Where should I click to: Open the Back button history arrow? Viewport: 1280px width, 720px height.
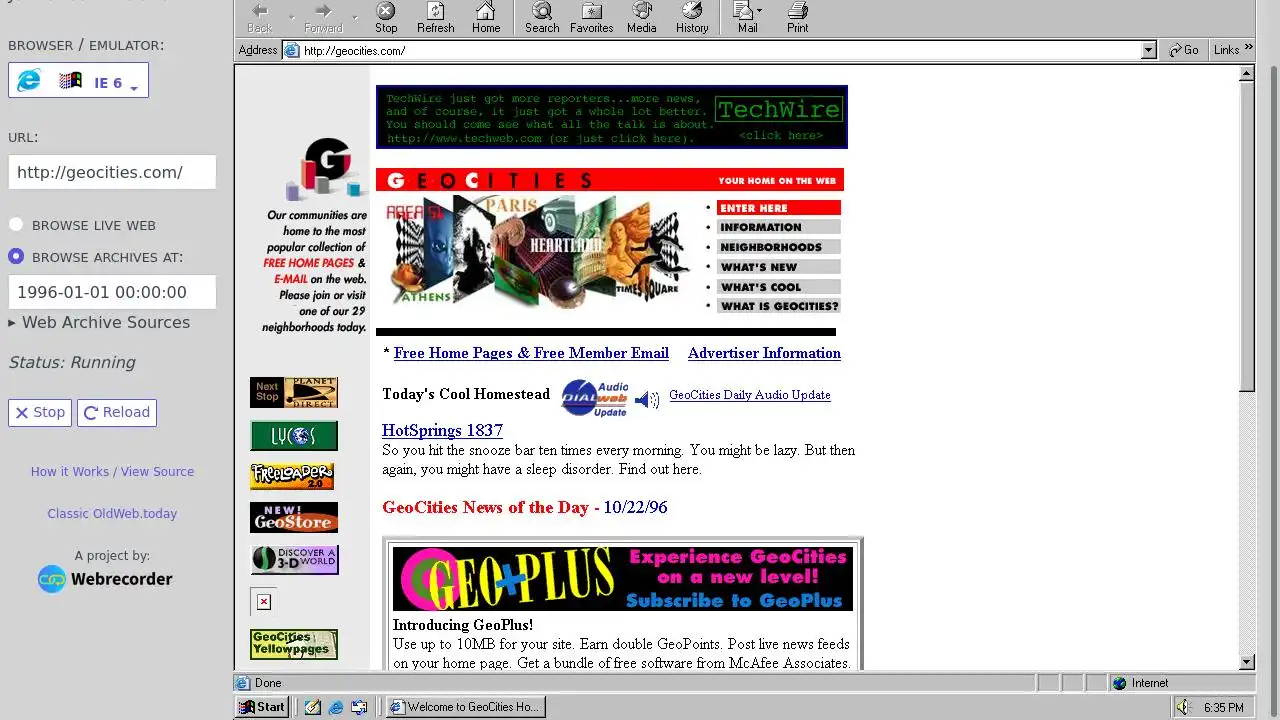292,18
